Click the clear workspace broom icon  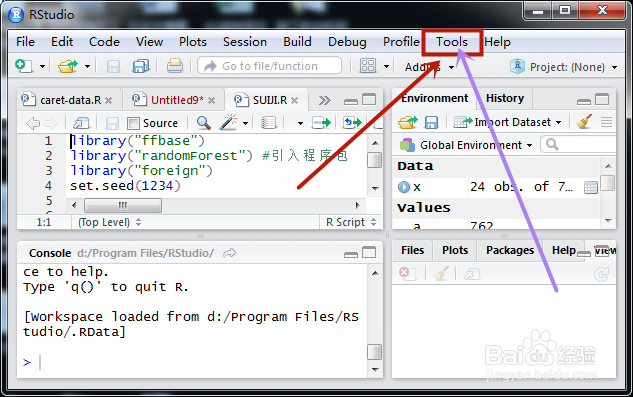click(x=584, y=121)
